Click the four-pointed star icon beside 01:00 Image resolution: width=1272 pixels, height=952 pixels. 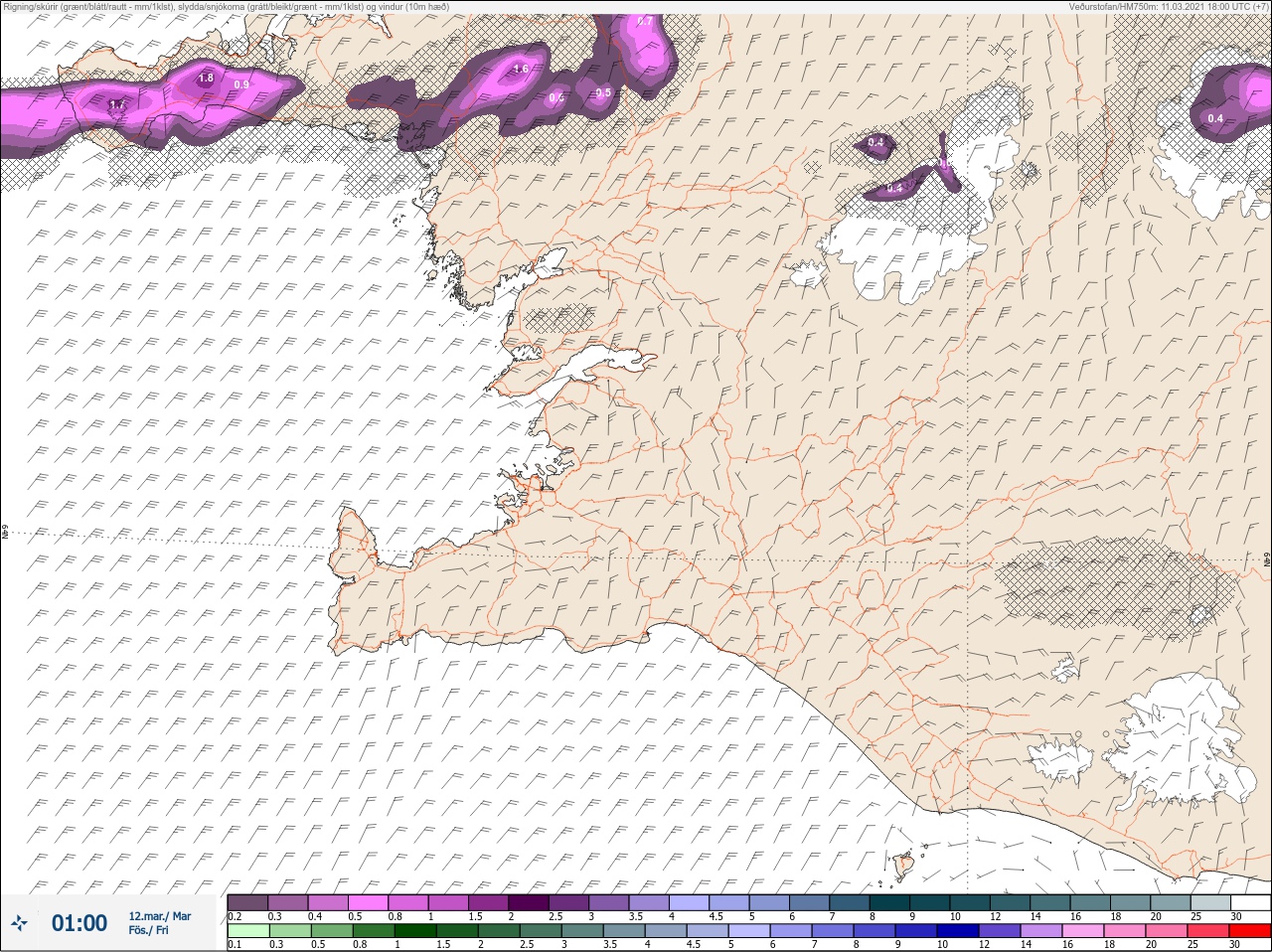click(20, 923)
